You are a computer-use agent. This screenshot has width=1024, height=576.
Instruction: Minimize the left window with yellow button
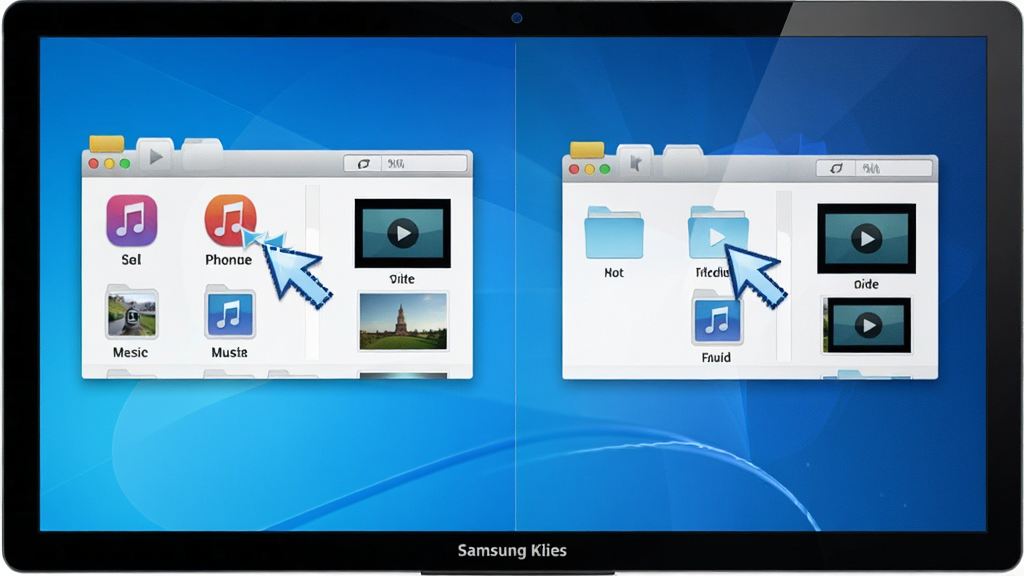tap(109, 163)
